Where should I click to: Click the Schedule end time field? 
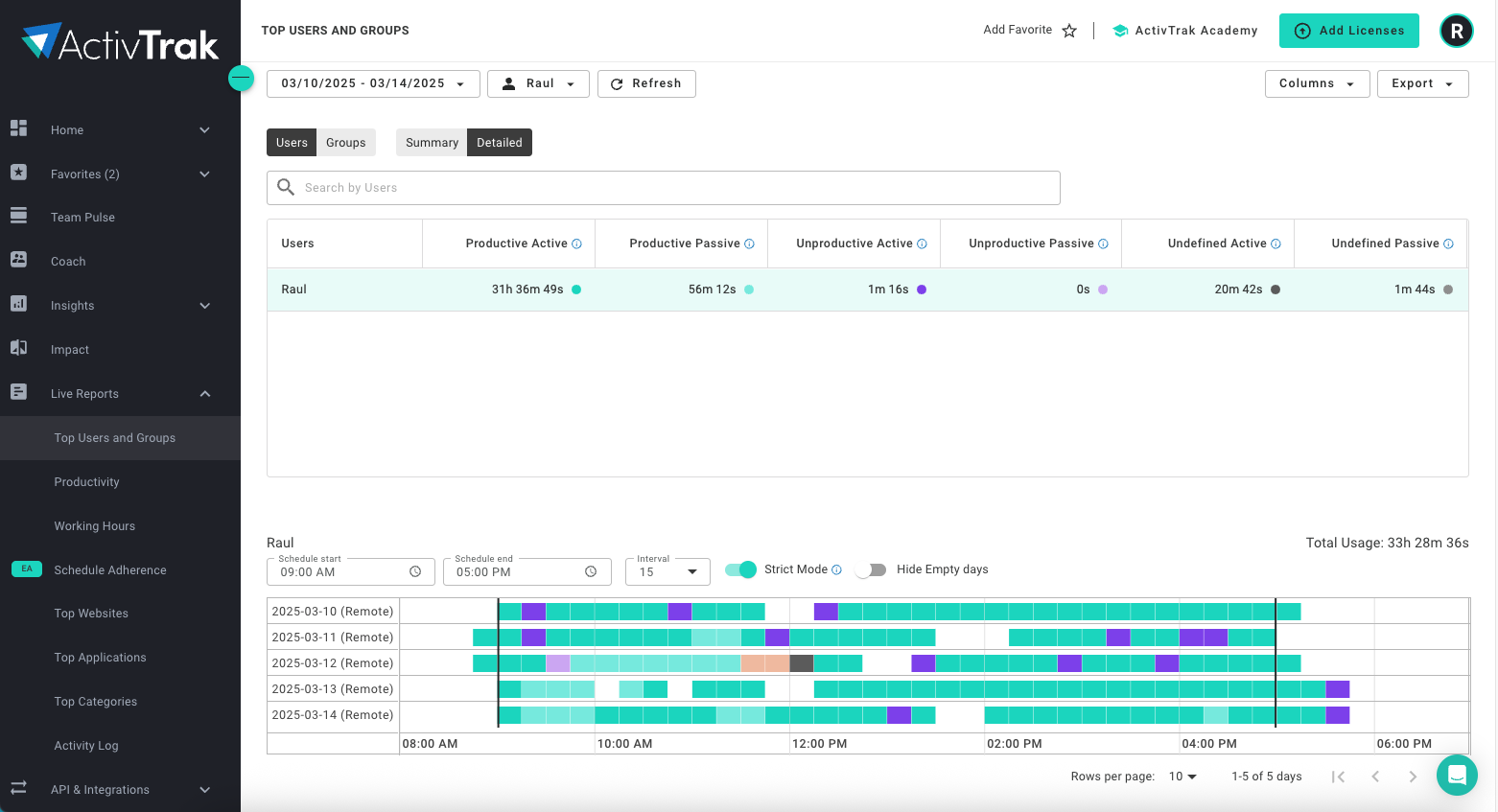pyautogui.click(x=527, y=571)
